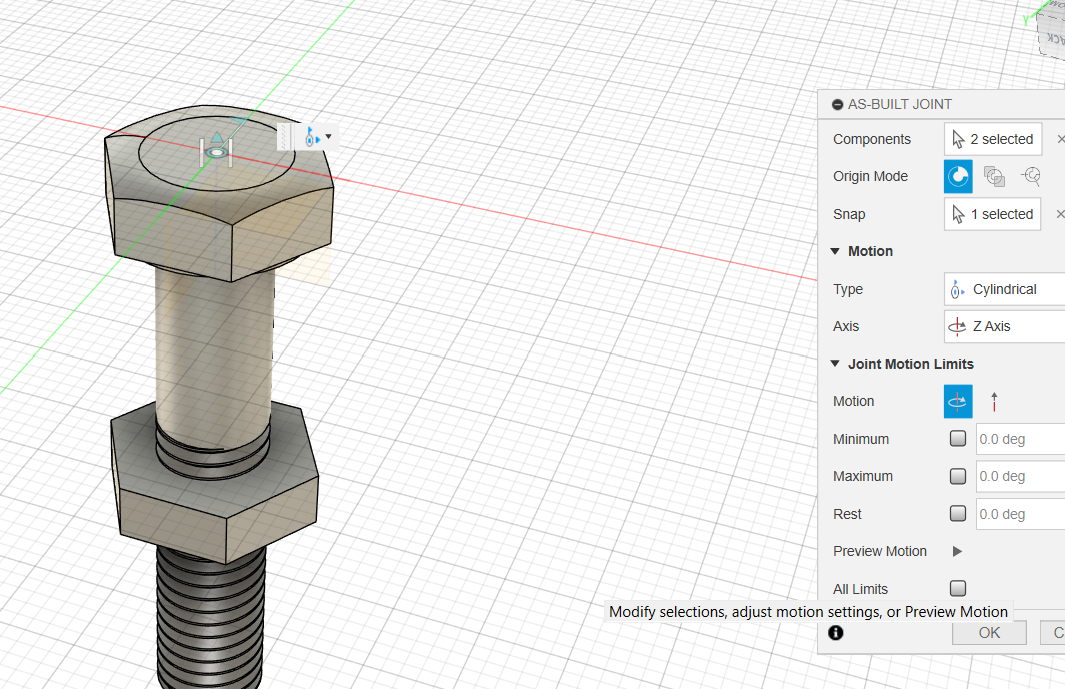Open the floating joint type dropdown arrow
This screenshot has width=1065, height=689.
(328, 136)
